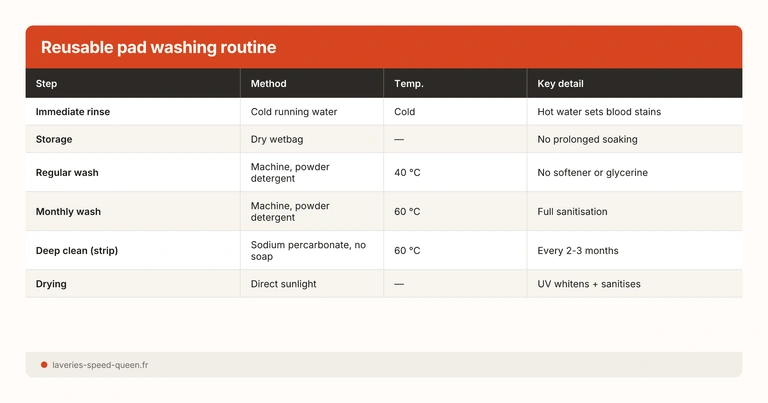Viewport: 768px width, 403px height.
Task: Click 'Hot water sets blood stains' detail
Action: pyautogui.click(x=599, y=112)
